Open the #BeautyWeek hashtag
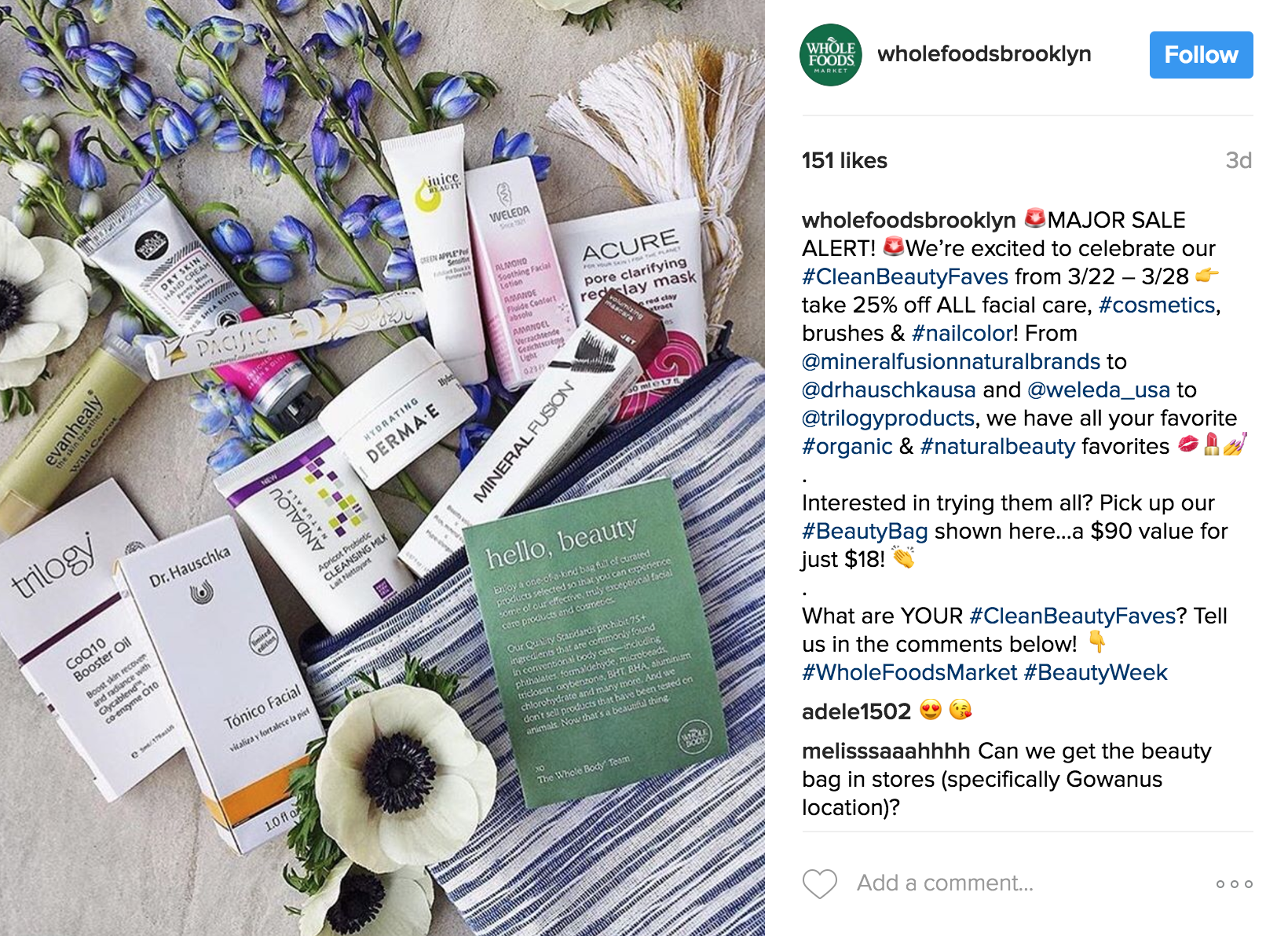 pos(1096,672)
